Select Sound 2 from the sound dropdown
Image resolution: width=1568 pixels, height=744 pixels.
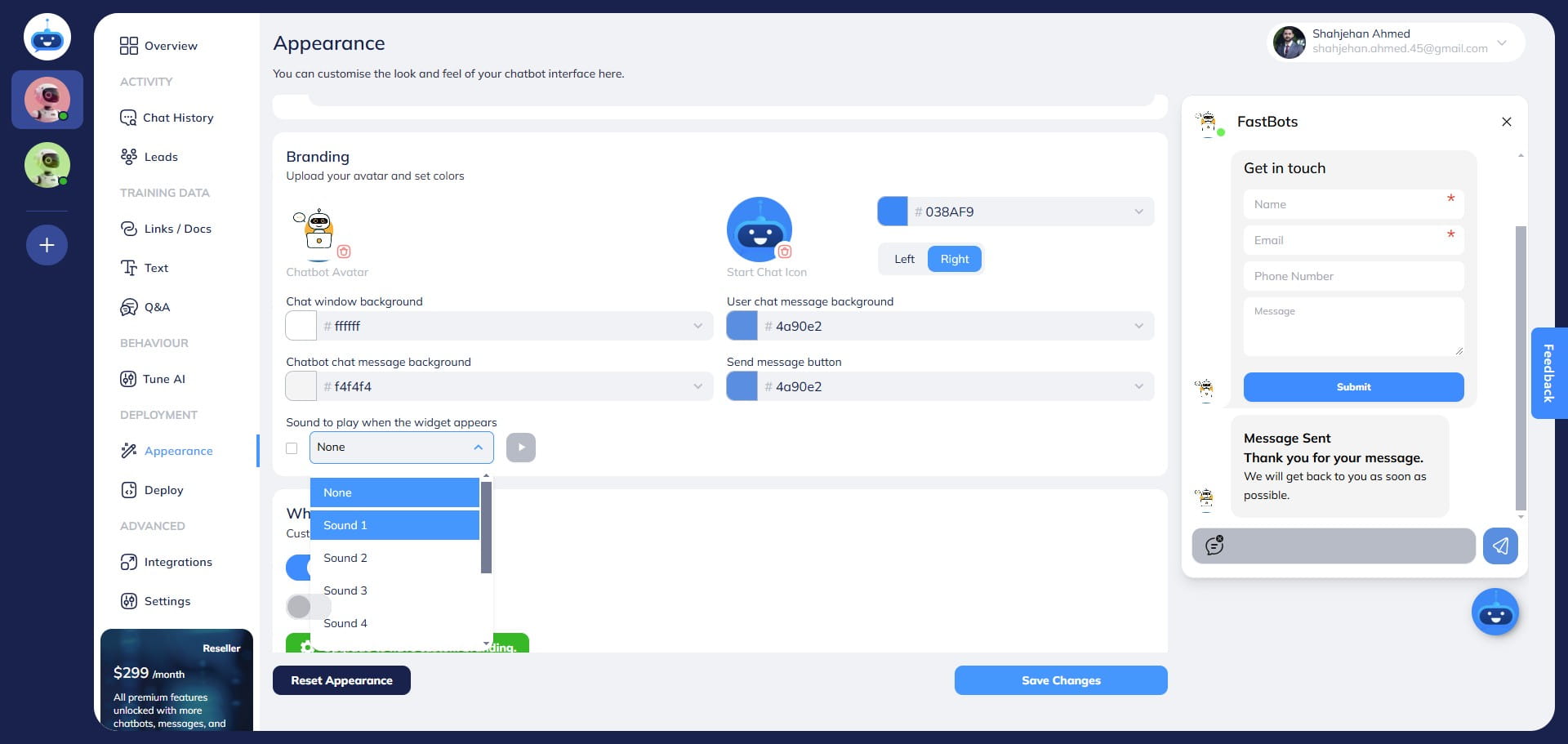(345, 558)
